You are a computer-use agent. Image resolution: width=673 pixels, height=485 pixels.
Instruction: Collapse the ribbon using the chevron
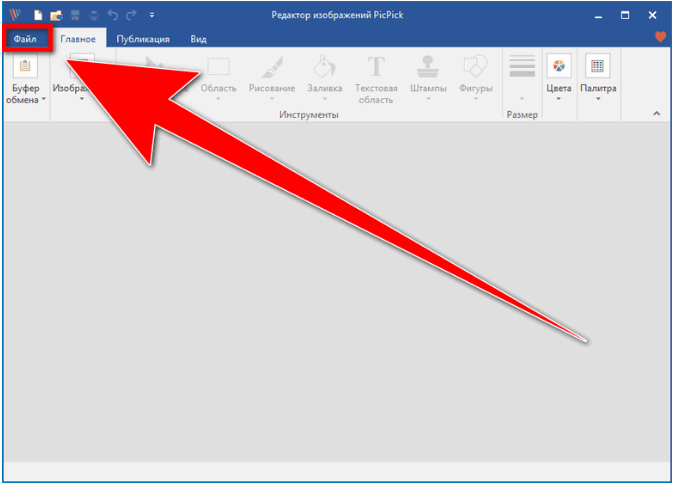tap(657, 114)
